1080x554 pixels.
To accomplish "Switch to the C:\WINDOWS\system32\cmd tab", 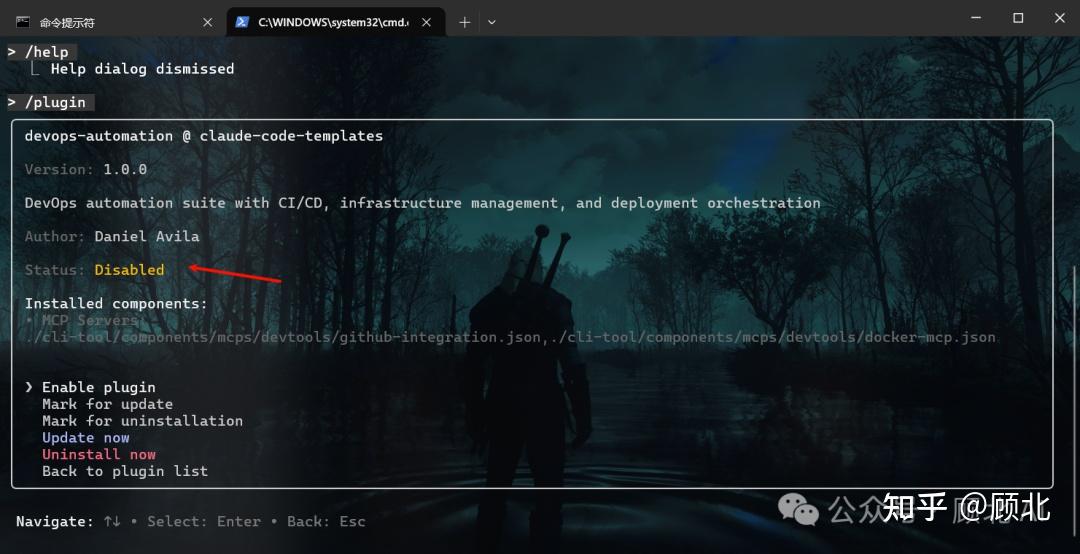I will [335, 22].
